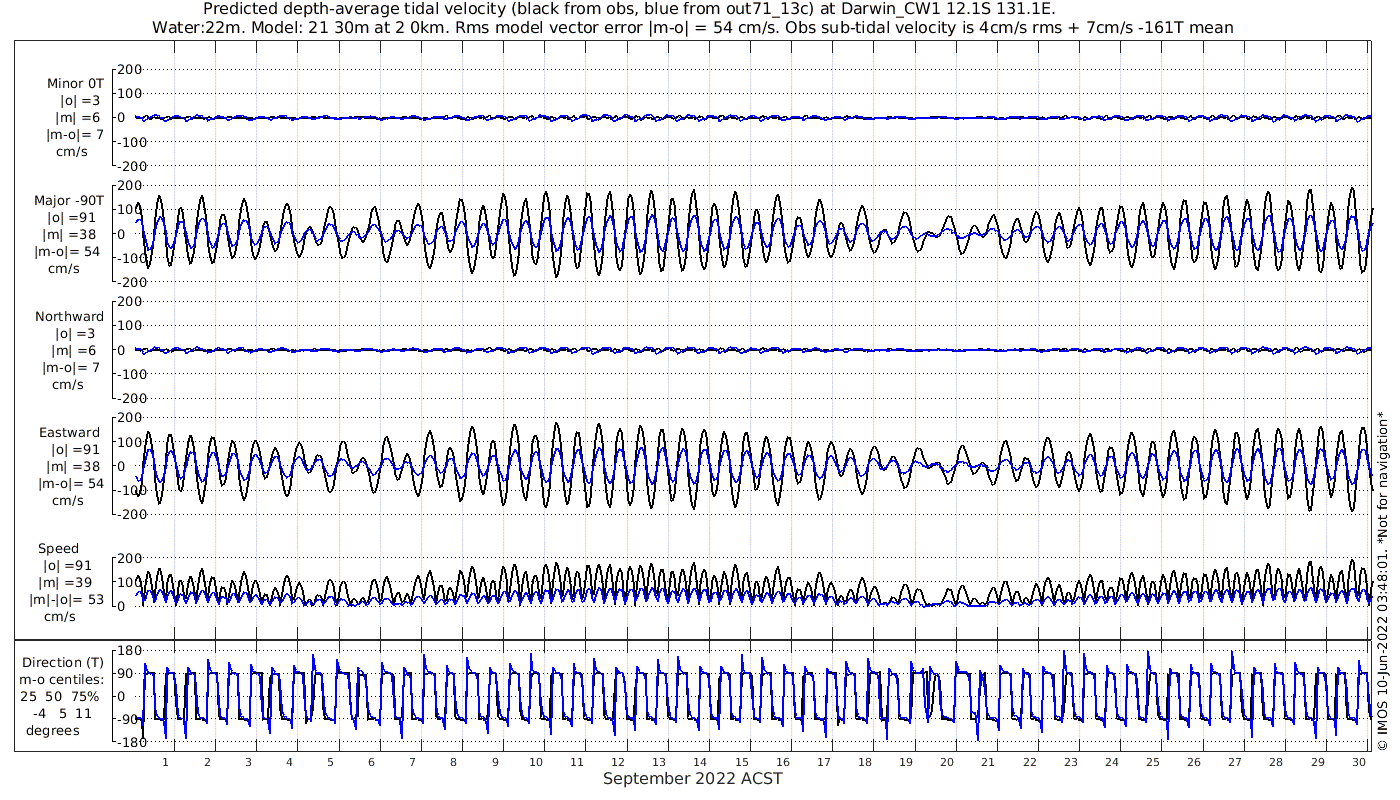Click the 'Speed' panel label
Screen dimensions: 1400x800
58,548
